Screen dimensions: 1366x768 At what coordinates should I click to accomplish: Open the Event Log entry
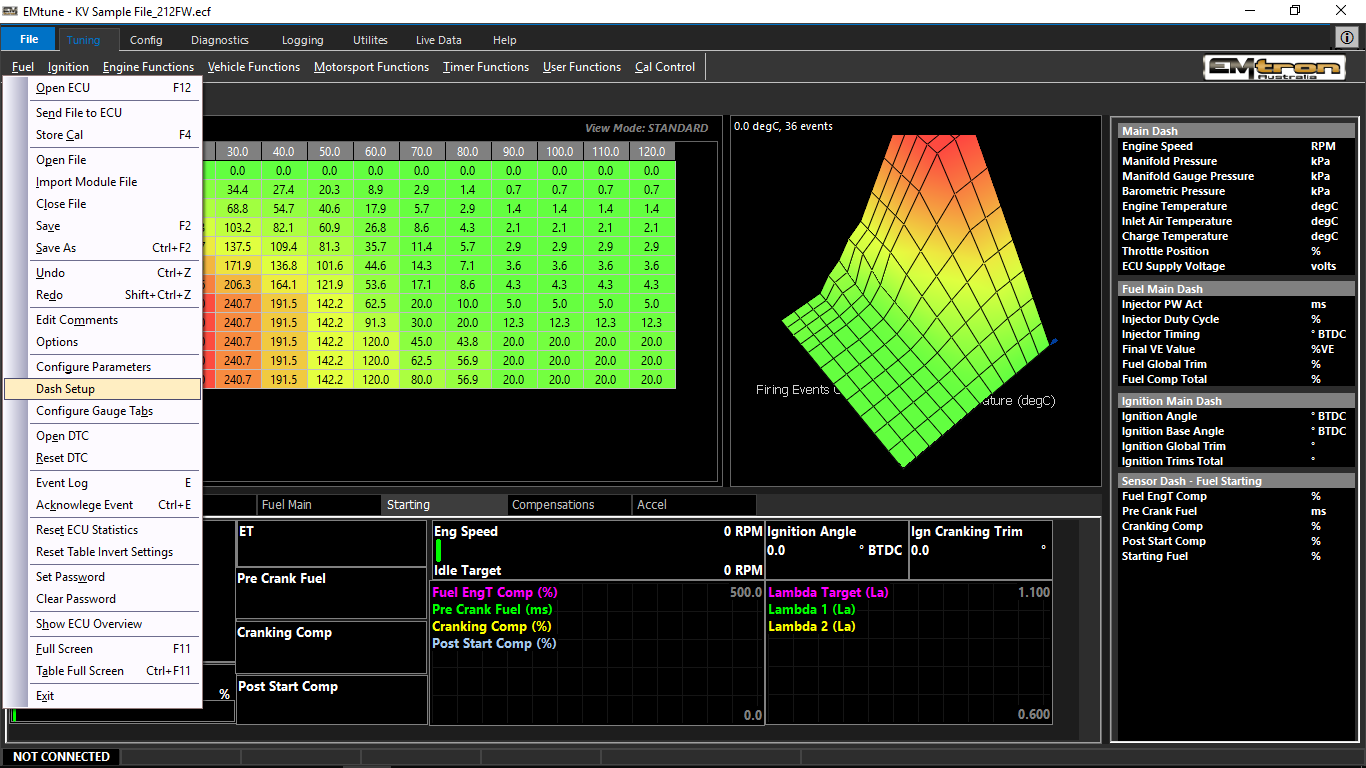pos(62,483)
